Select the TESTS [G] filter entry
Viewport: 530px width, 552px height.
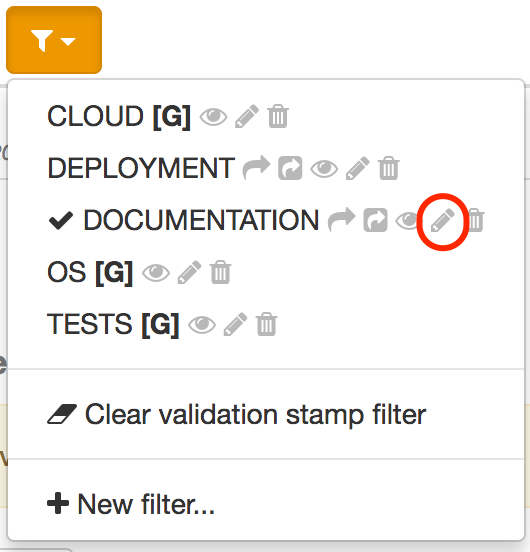(x=113, y=324)
